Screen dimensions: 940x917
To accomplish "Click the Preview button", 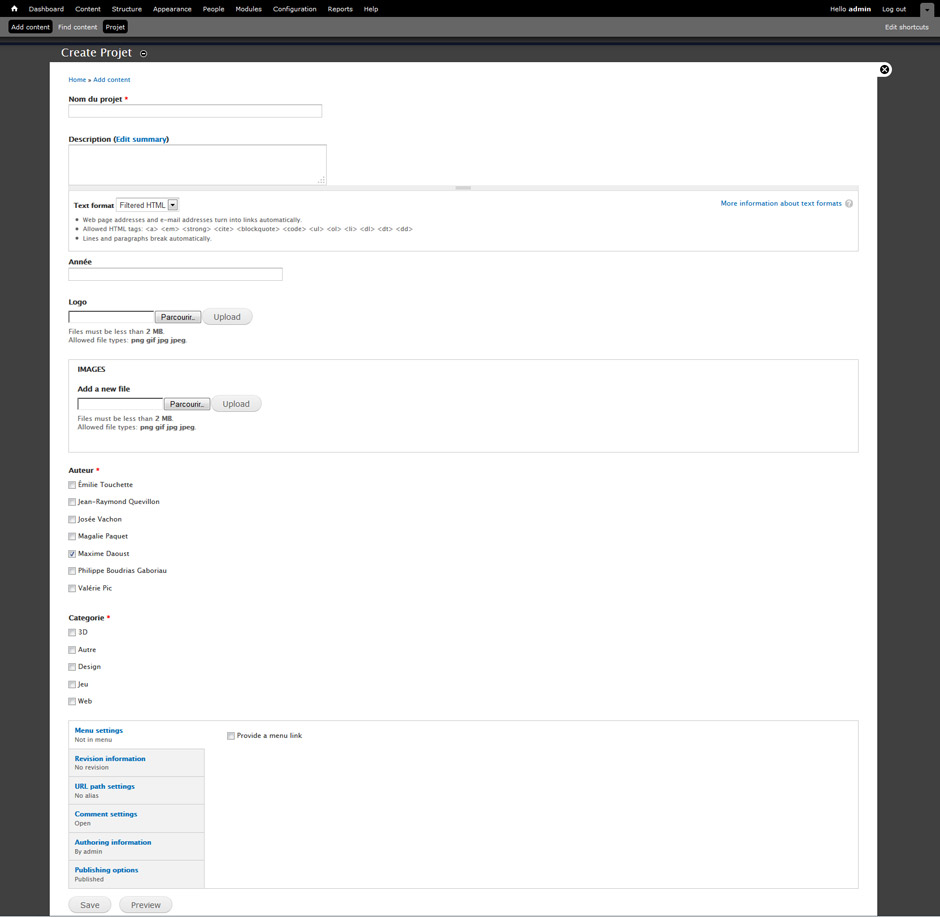I will [146, 905].
